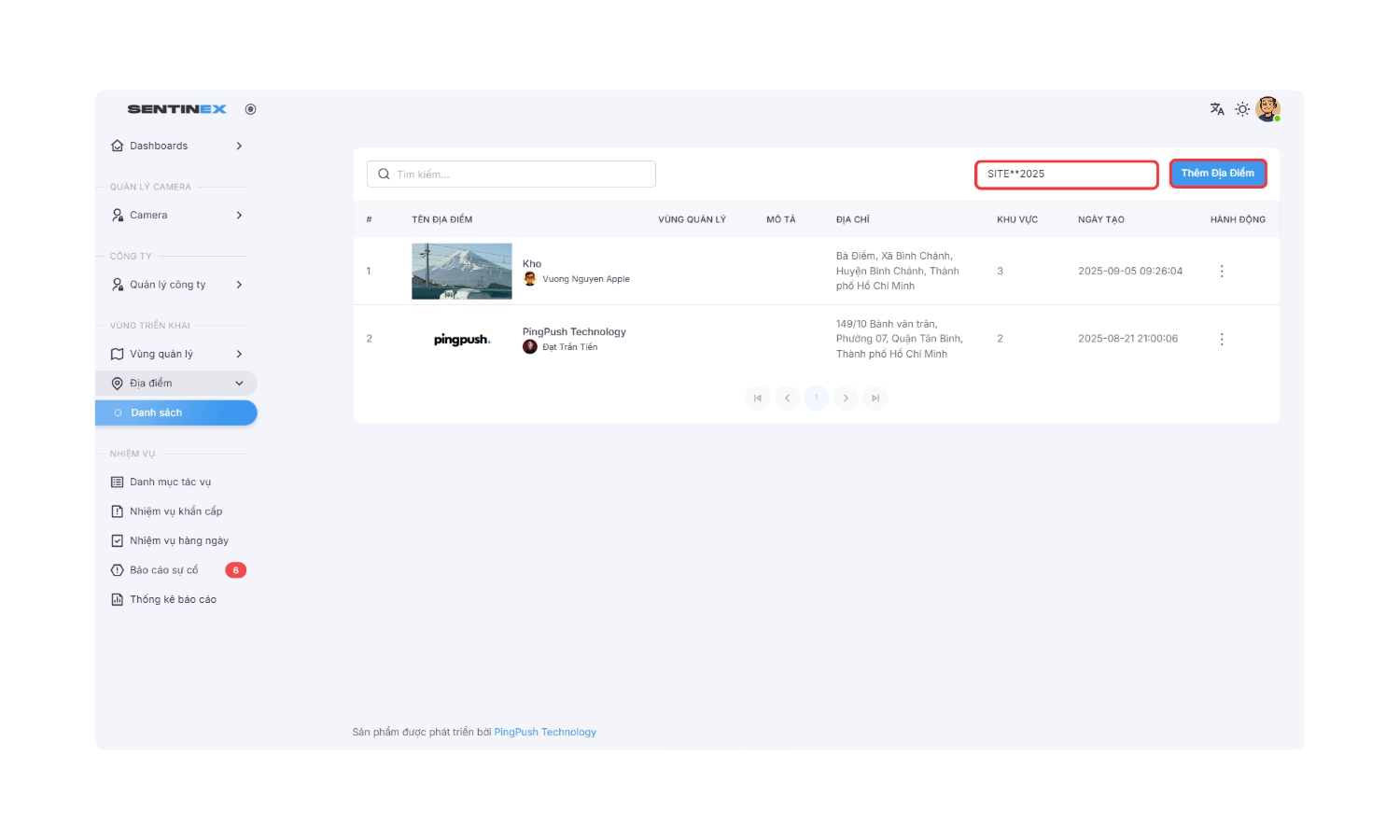
Task: Open Báo cáo sự cố page
Action: pyautogui.click(x=164, y=570)
